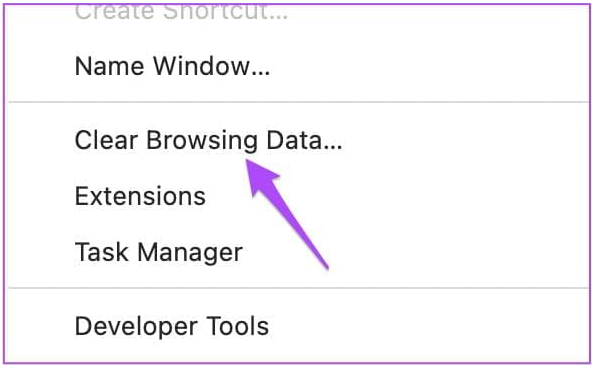Viewport: 594px width, 370px height.
Task: Click the word Window… in Name Window…
Action: click(x=211, y=66)
